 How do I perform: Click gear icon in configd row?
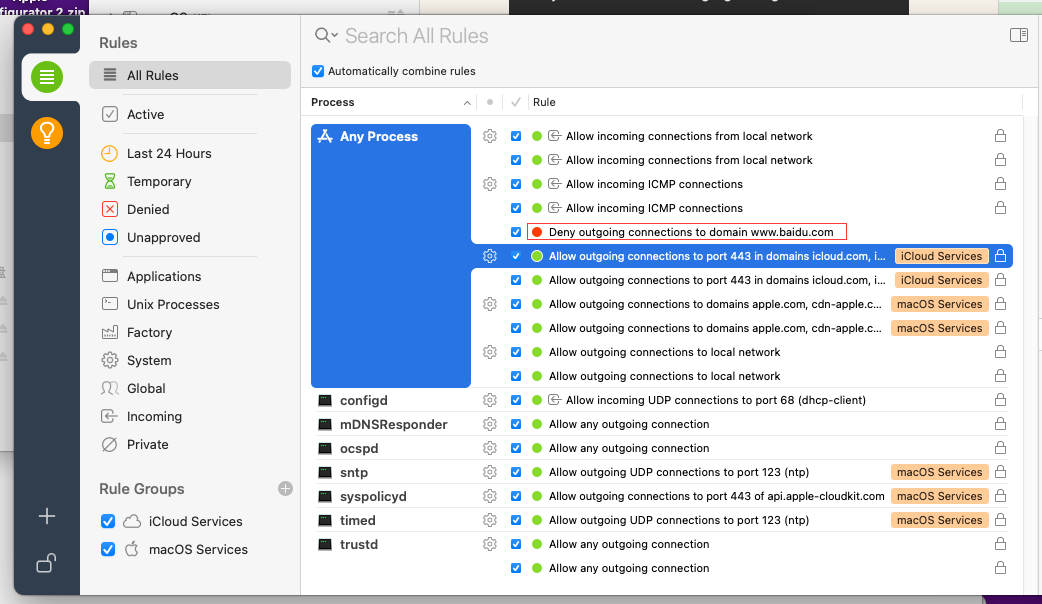coord(490,400)
